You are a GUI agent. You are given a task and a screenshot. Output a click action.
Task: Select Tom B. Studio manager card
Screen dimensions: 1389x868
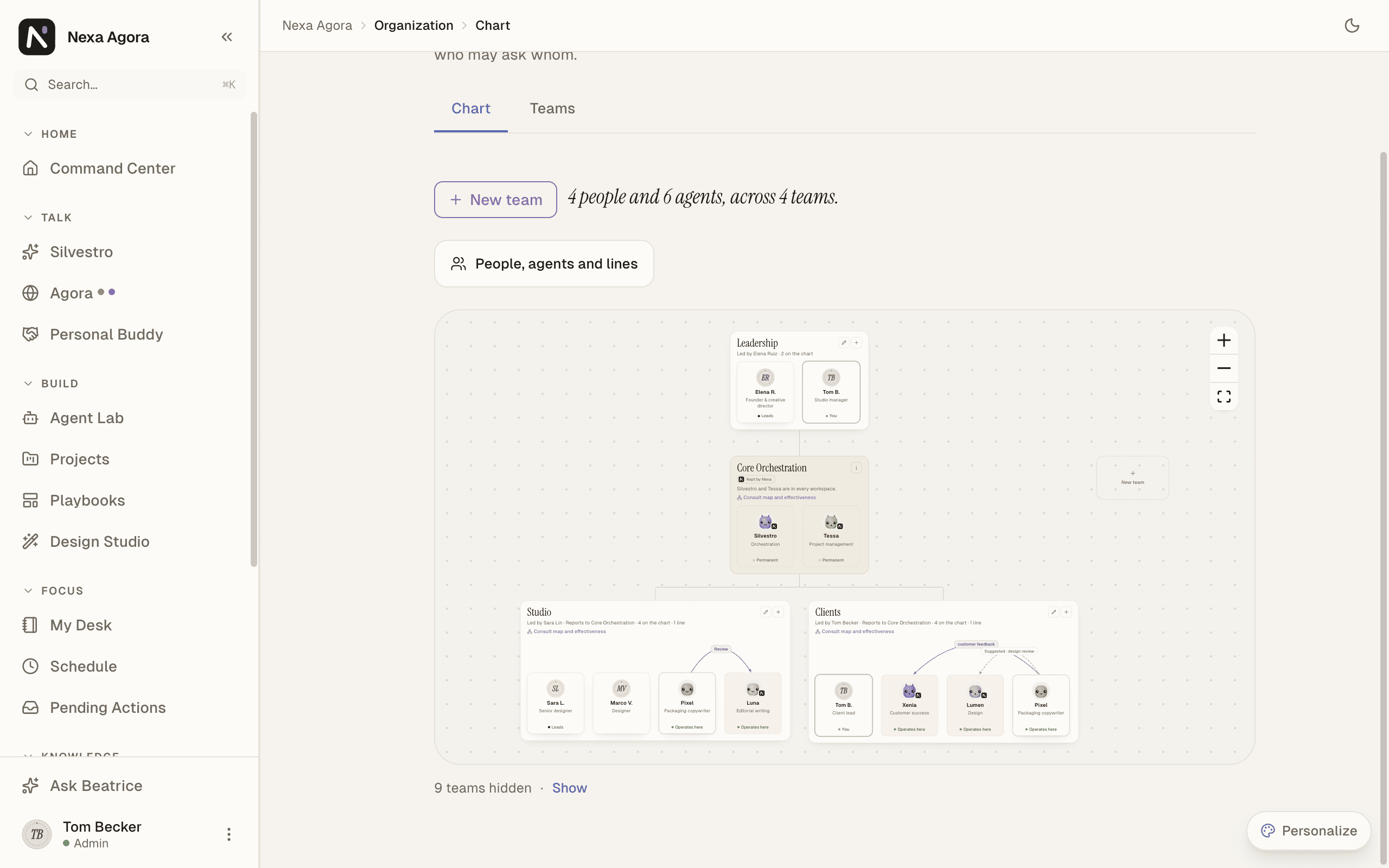click(831, 392)
